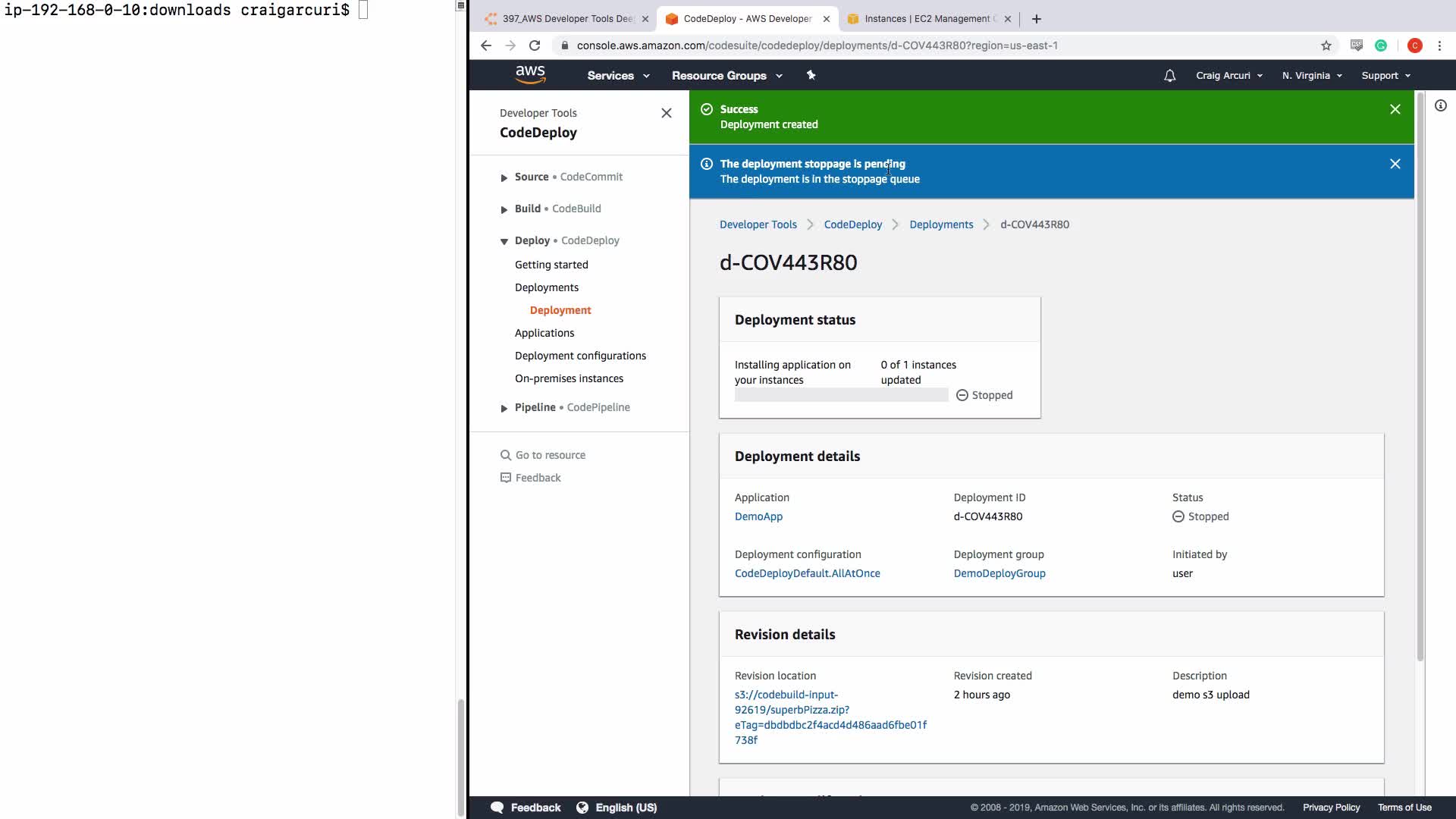Viewport: 1456px width, 819px height.
Task: Click the notifications bell icon
Action: pos(1169,76)
